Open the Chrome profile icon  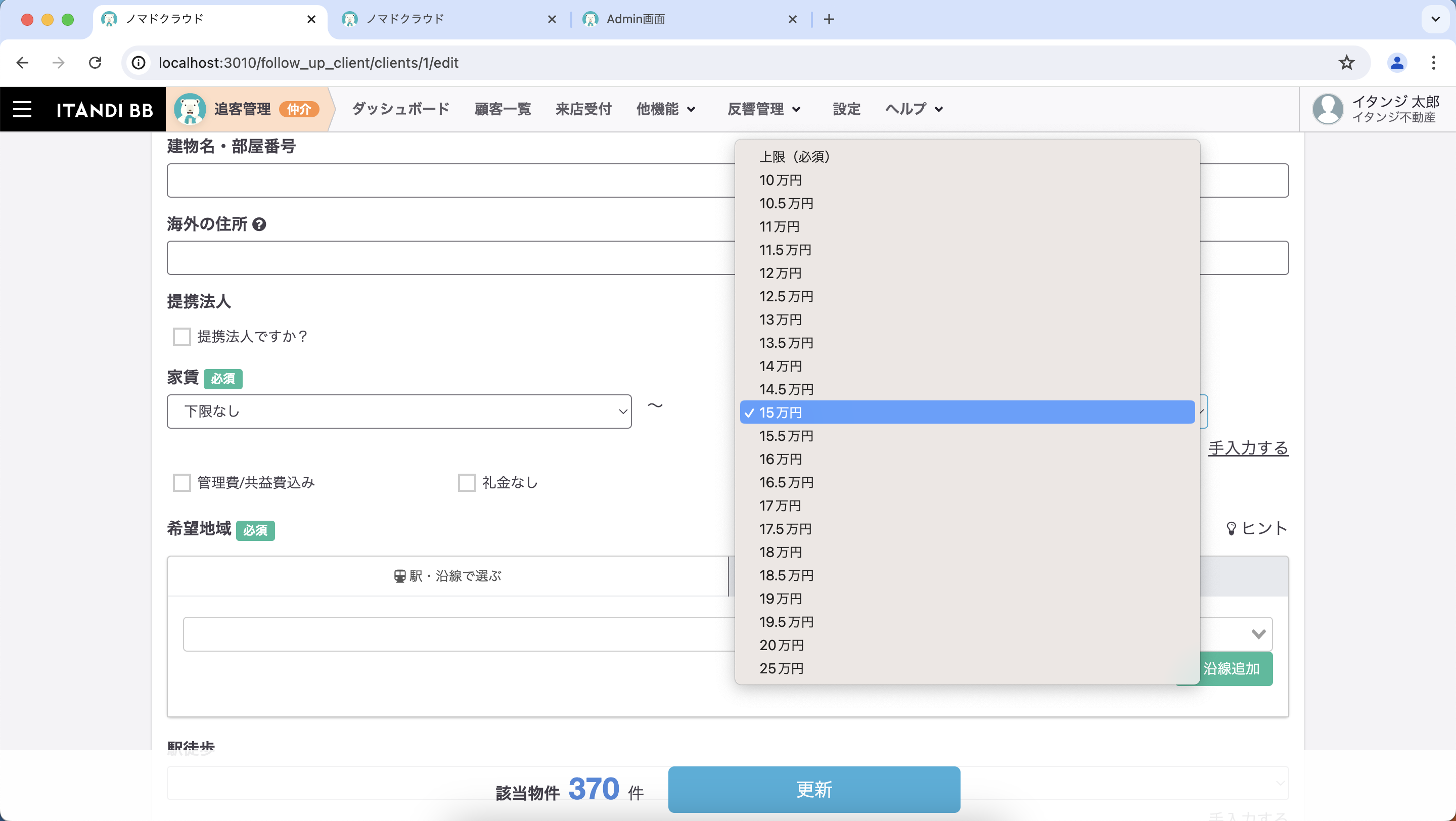click(x=1397, y=63)
